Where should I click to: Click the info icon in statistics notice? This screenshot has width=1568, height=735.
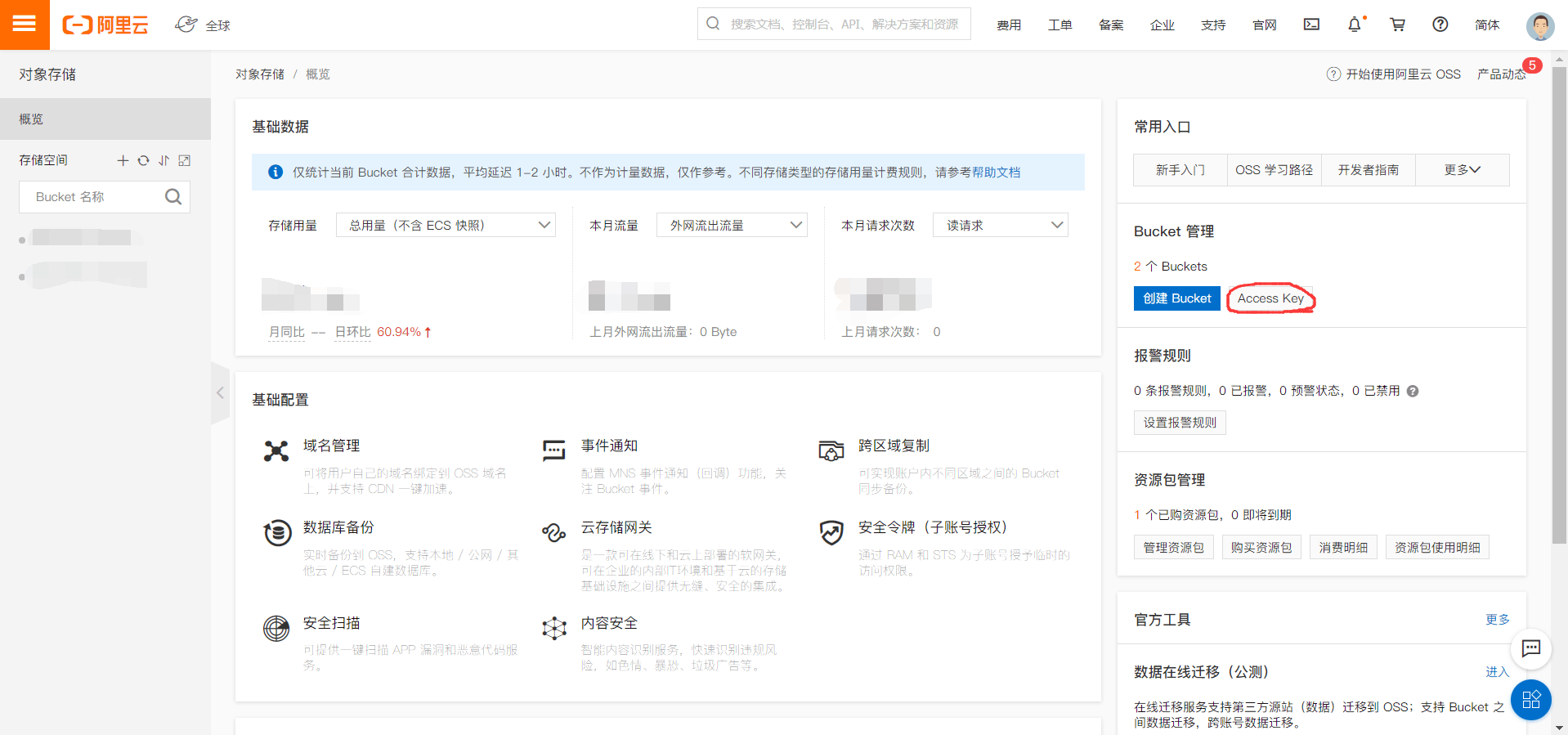click(x=276, y=172)
